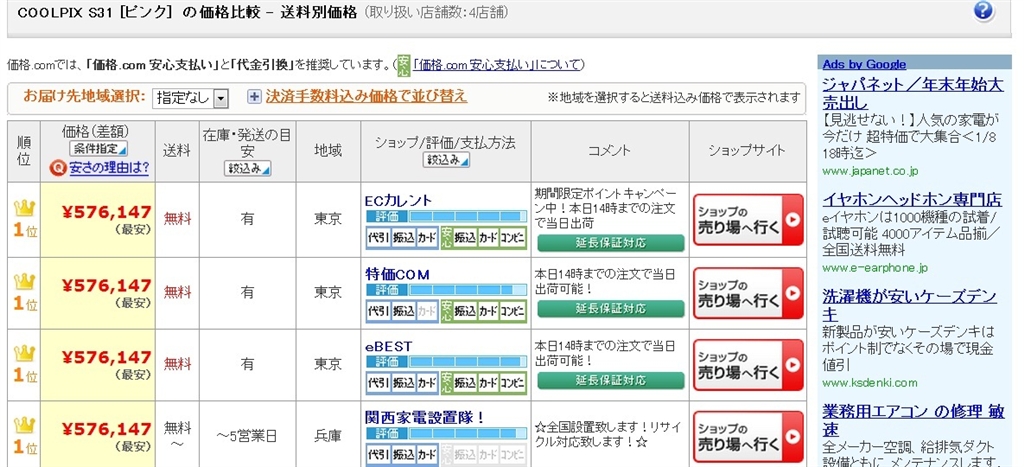Click the first 振込 icon for 関西家電設置隊
Image resolution: width=1024 pixels, height=467 pixels.
(403, 454)
